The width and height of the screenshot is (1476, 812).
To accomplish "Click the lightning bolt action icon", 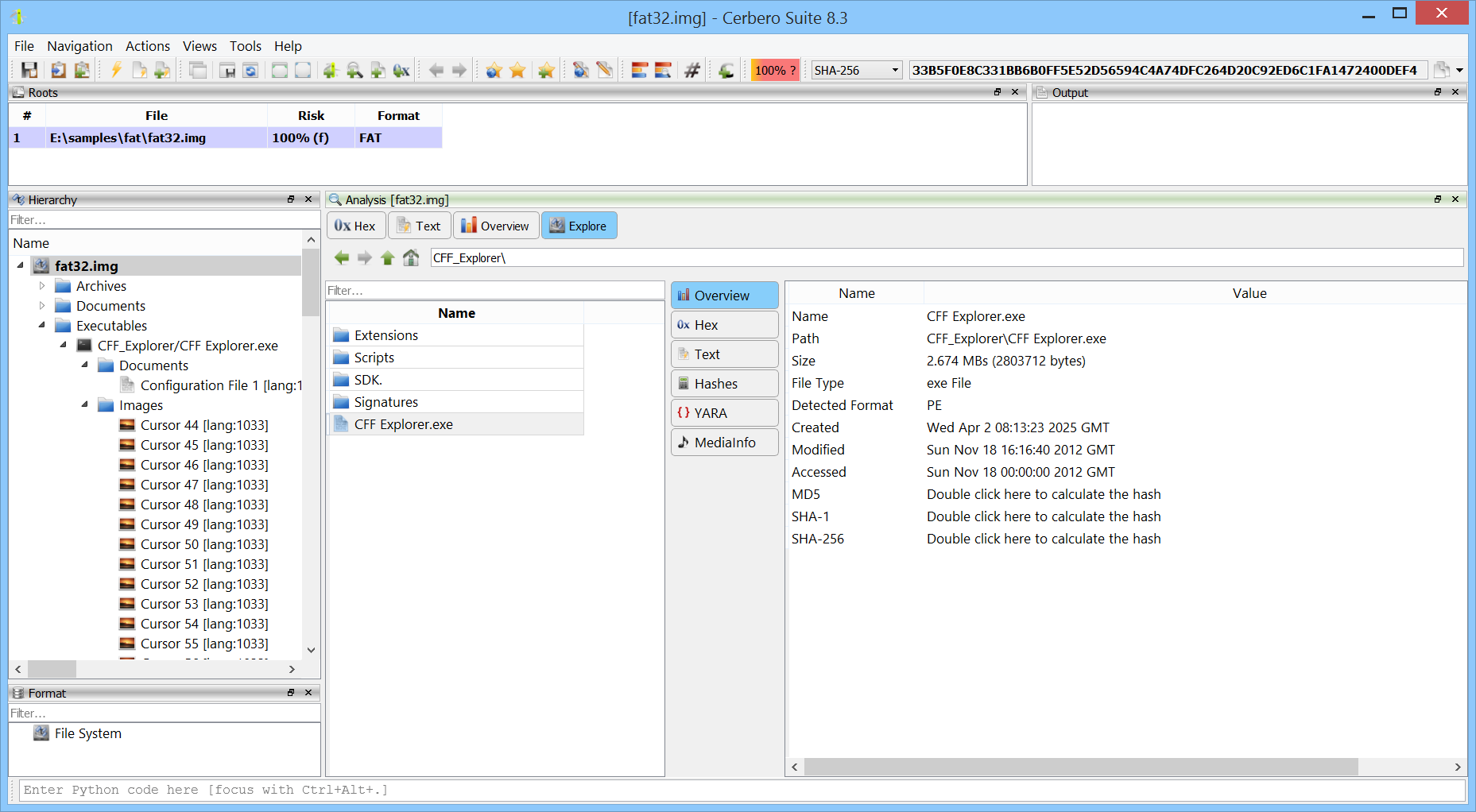I will click(x=116, y=70).
